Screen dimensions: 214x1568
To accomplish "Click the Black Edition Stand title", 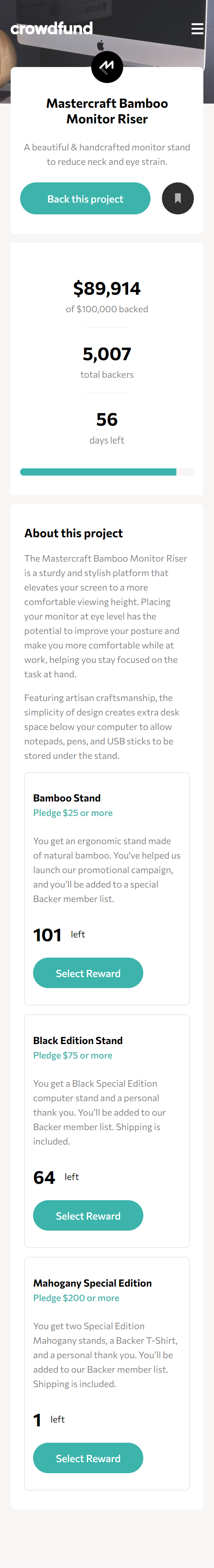I will coord(78,1039).
